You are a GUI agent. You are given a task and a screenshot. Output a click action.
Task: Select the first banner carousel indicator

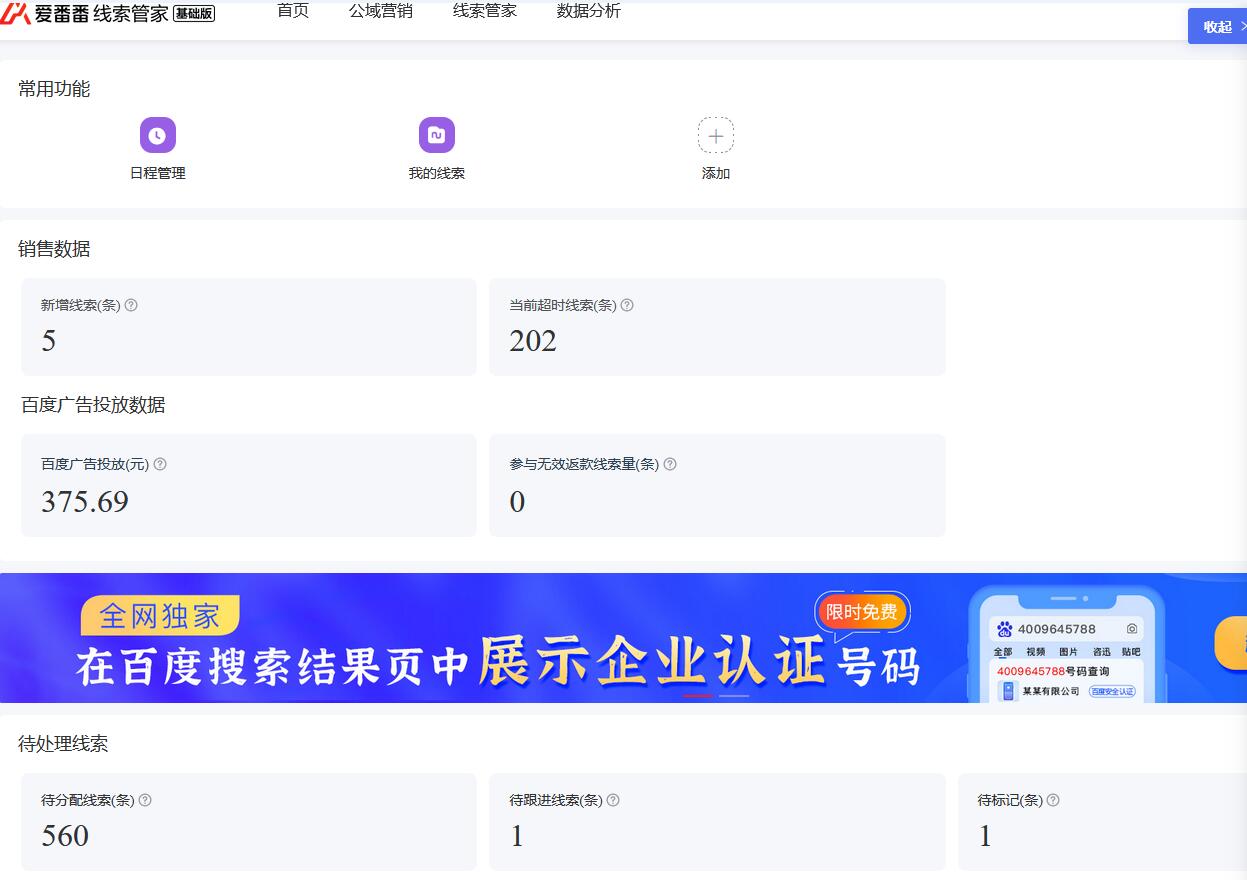coord(699,695)
